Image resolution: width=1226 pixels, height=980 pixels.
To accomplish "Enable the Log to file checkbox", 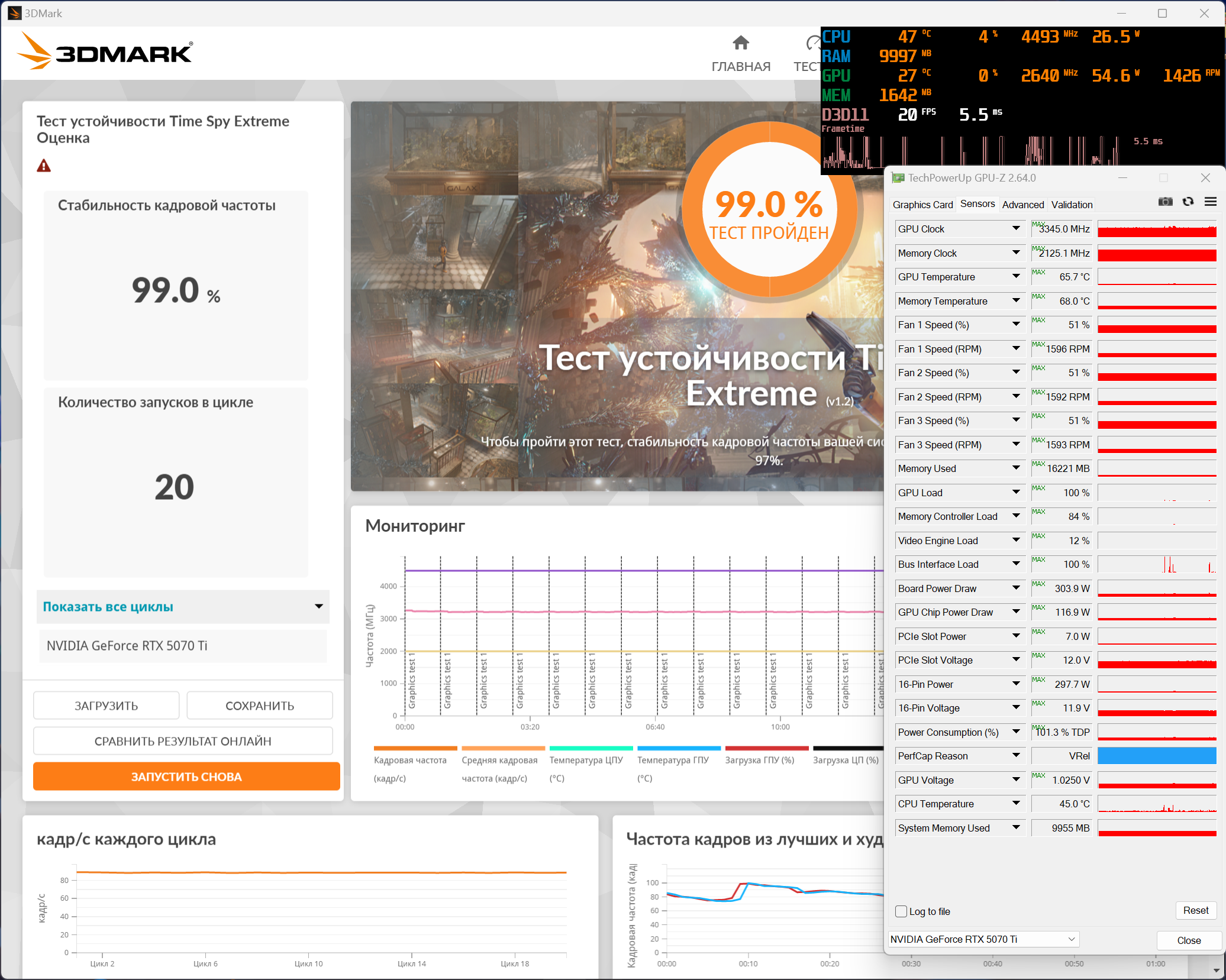I will [x=901, y=911].
